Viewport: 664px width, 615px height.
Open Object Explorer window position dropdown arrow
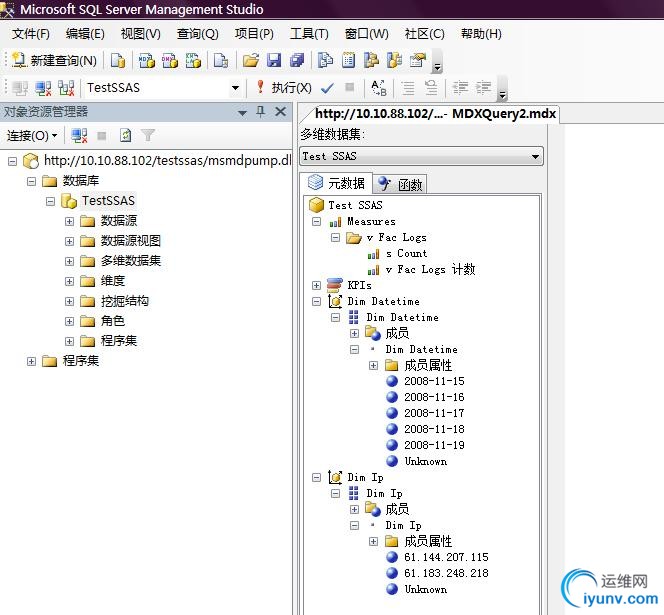(242, 113)
